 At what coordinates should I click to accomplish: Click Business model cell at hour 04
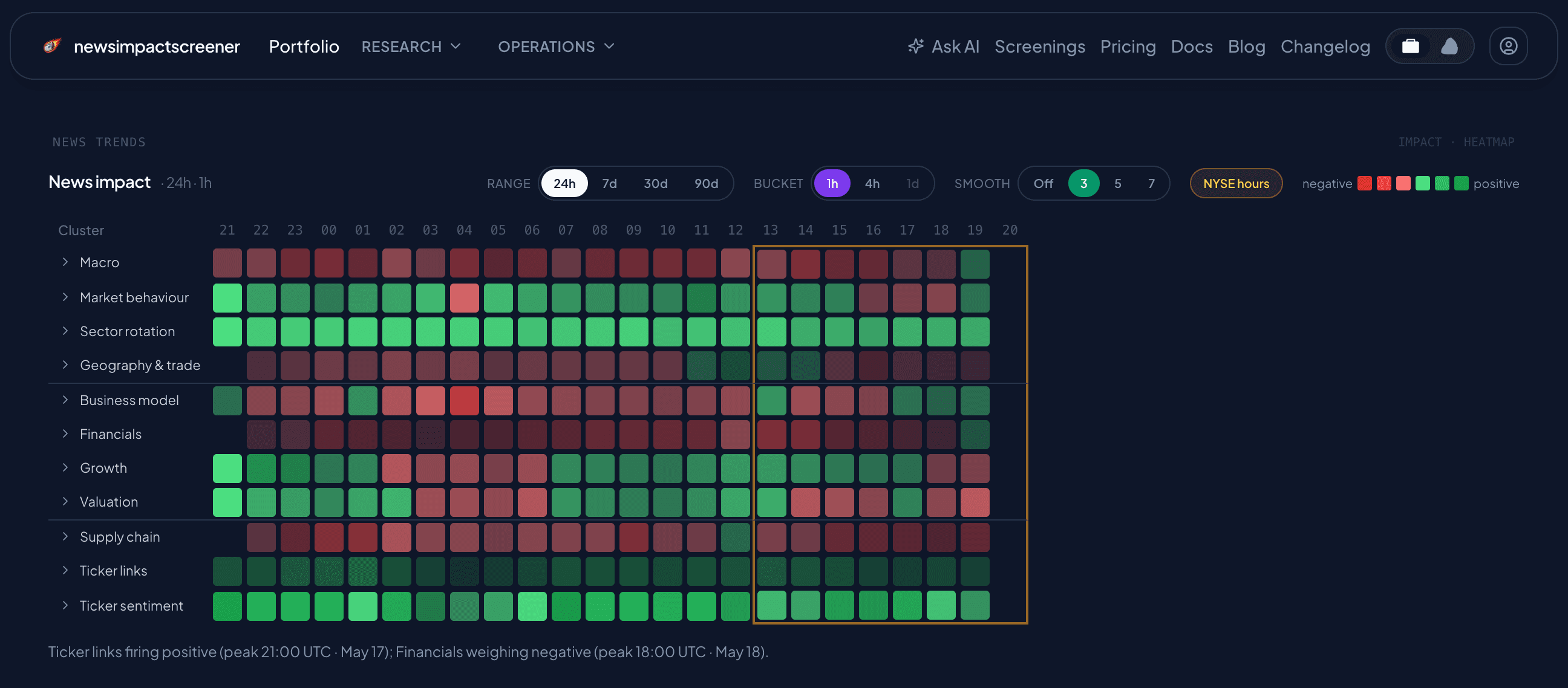click(465, 401)
